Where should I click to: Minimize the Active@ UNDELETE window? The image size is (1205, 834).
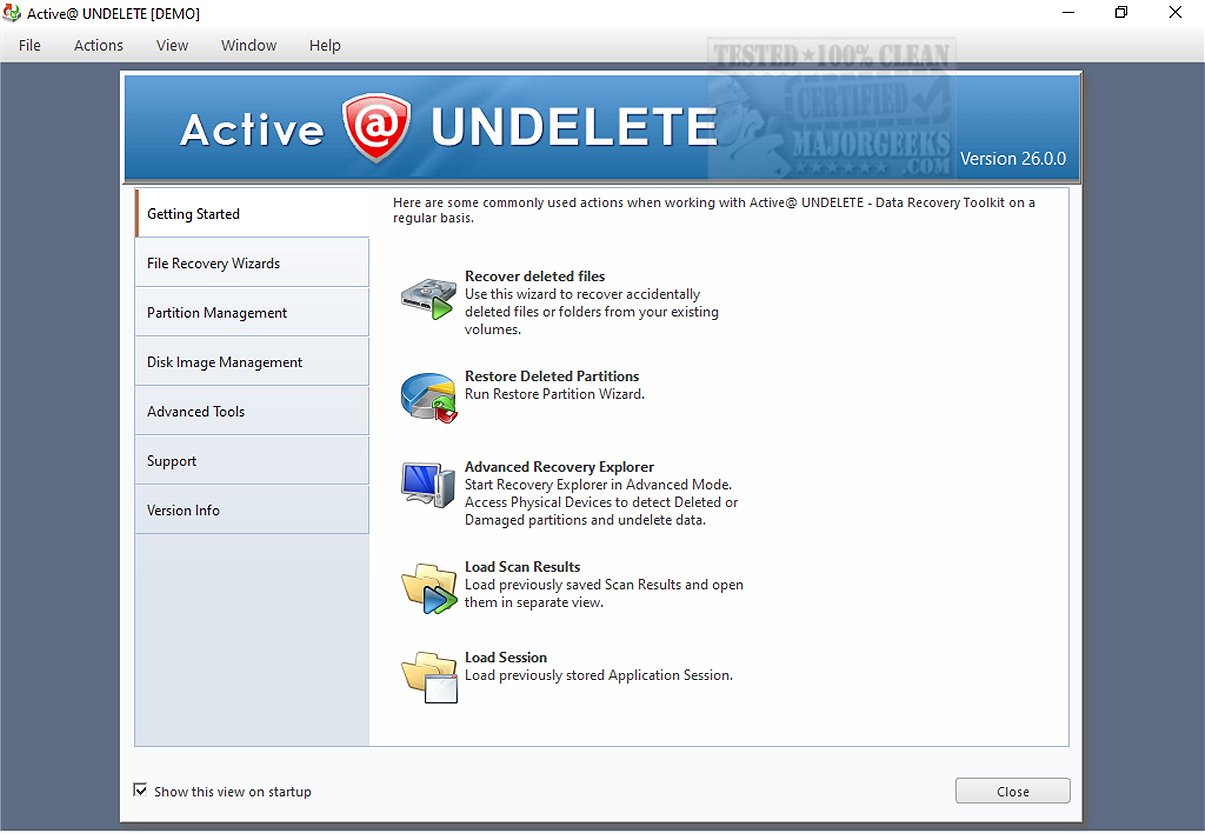click(1067, 13)
